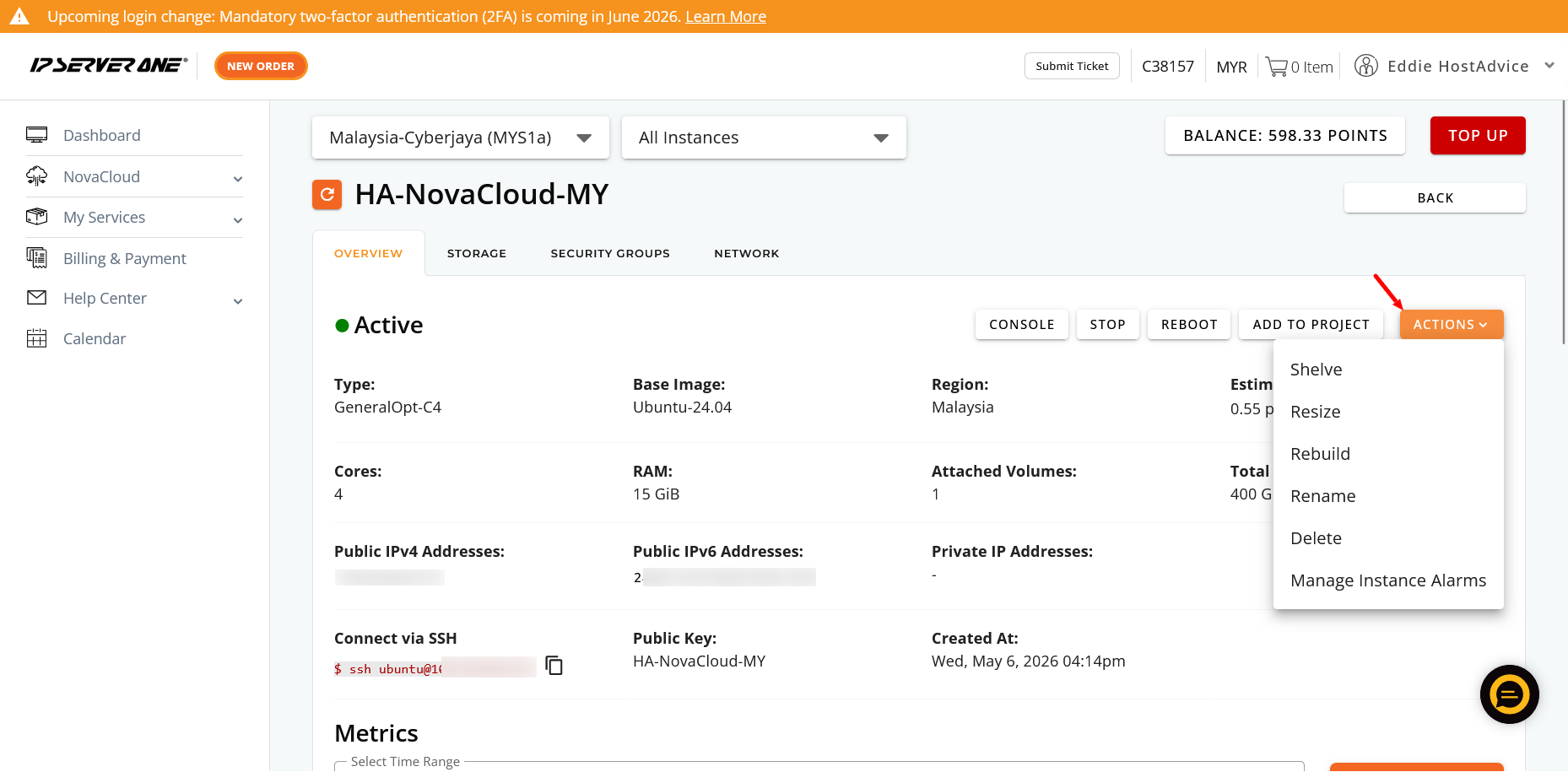Click the page vertical scrollbar
Viewport: 1568px width, 772px height.
(1564, 223)
